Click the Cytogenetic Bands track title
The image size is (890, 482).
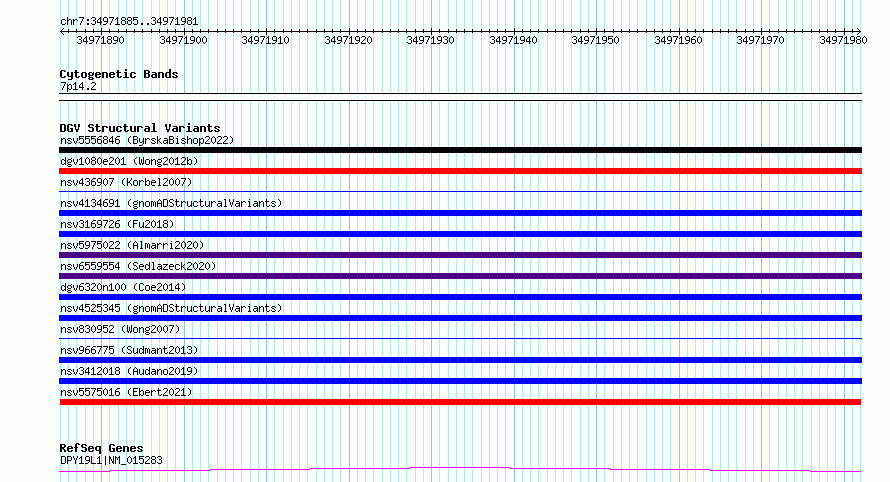pyautogui.click(x=119, y=74)
